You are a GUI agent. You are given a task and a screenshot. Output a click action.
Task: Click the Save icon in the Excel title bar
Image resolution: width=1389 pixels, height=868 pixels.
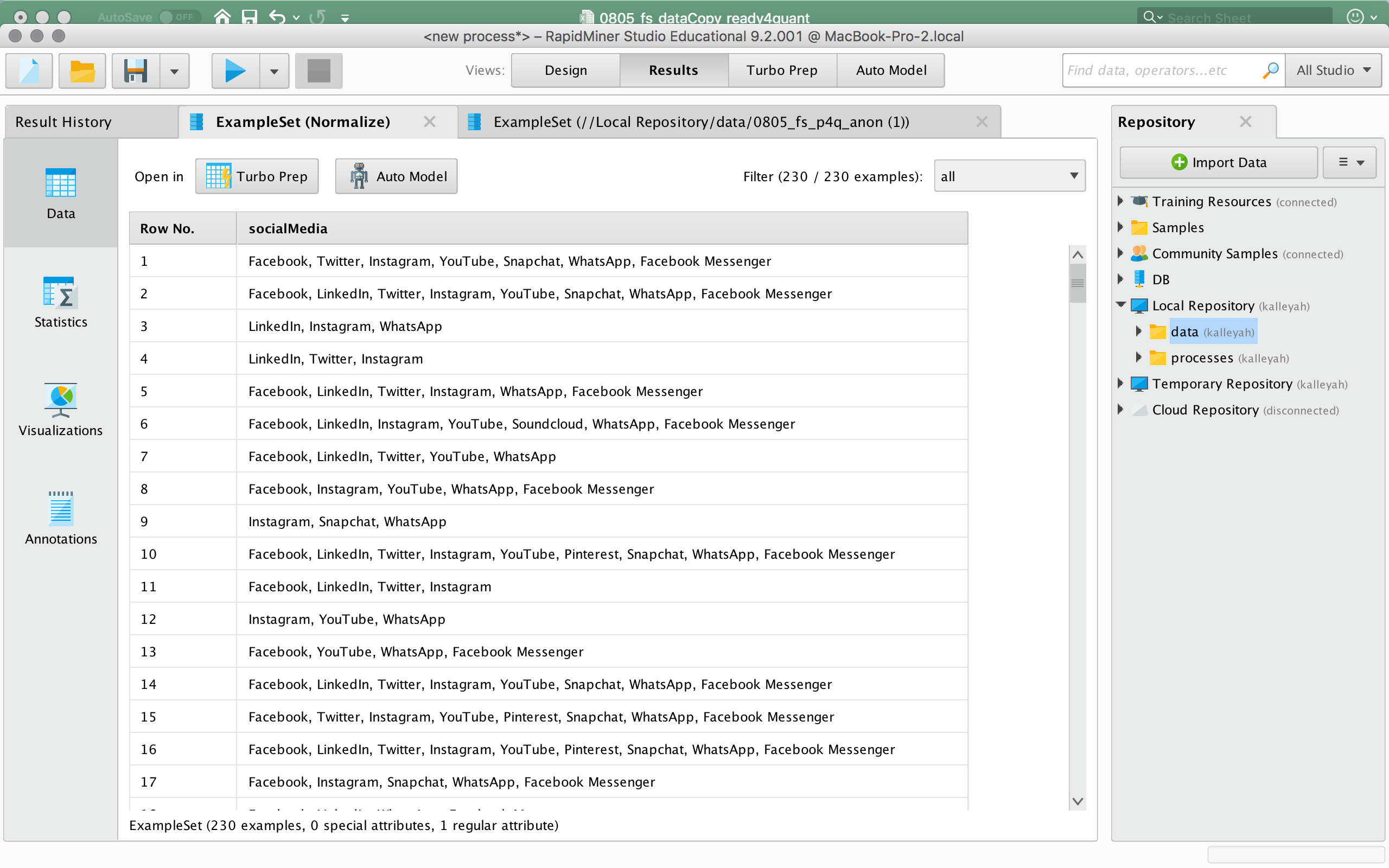point(249,17)
